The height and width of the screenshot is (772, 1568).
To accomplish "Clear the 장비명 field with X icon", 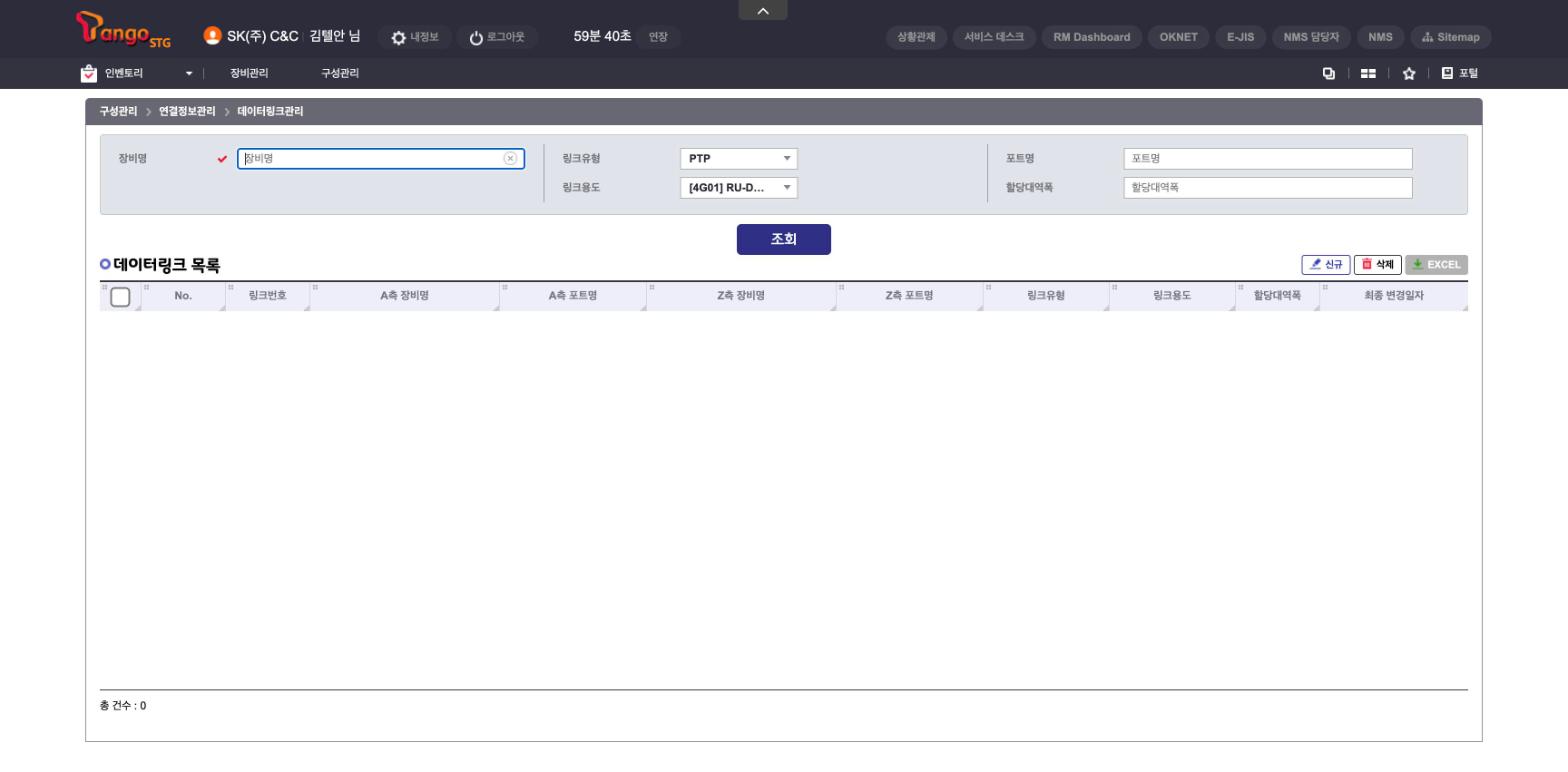I will (510, 158).
